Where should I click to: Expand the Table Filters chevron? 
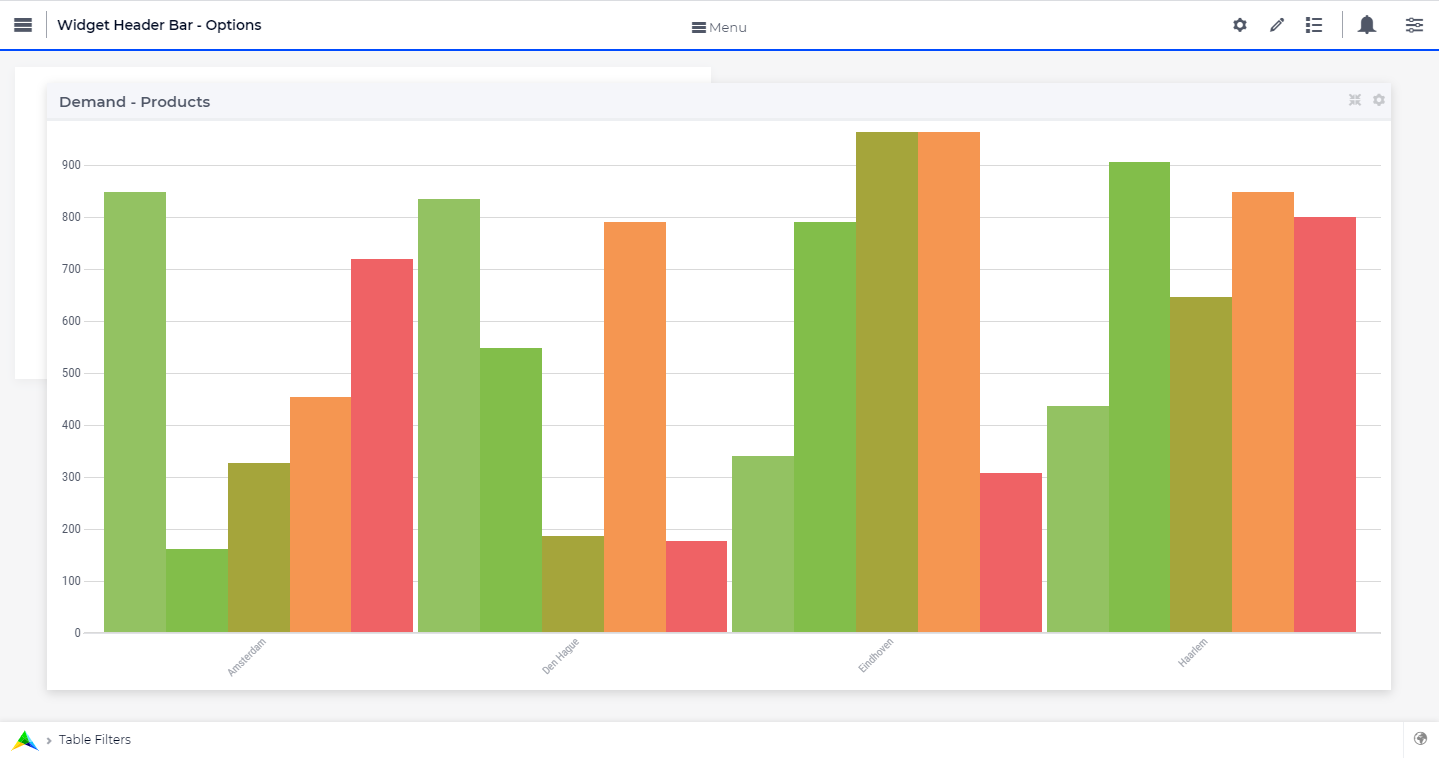(x=49, y=740)
